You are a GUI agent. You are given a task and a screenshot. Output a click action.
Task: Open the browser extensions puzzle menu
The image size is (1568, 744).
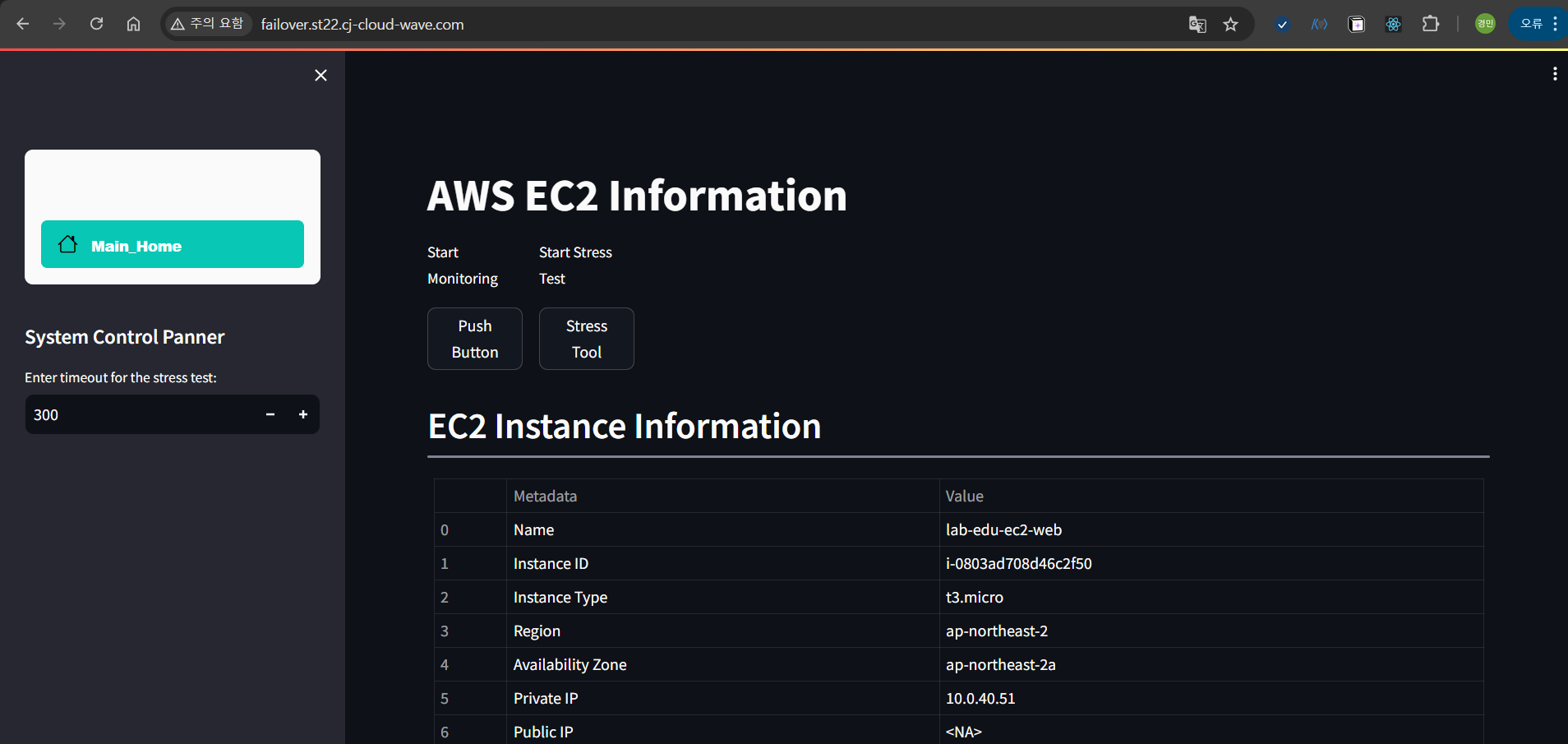tap(1431, 24)
